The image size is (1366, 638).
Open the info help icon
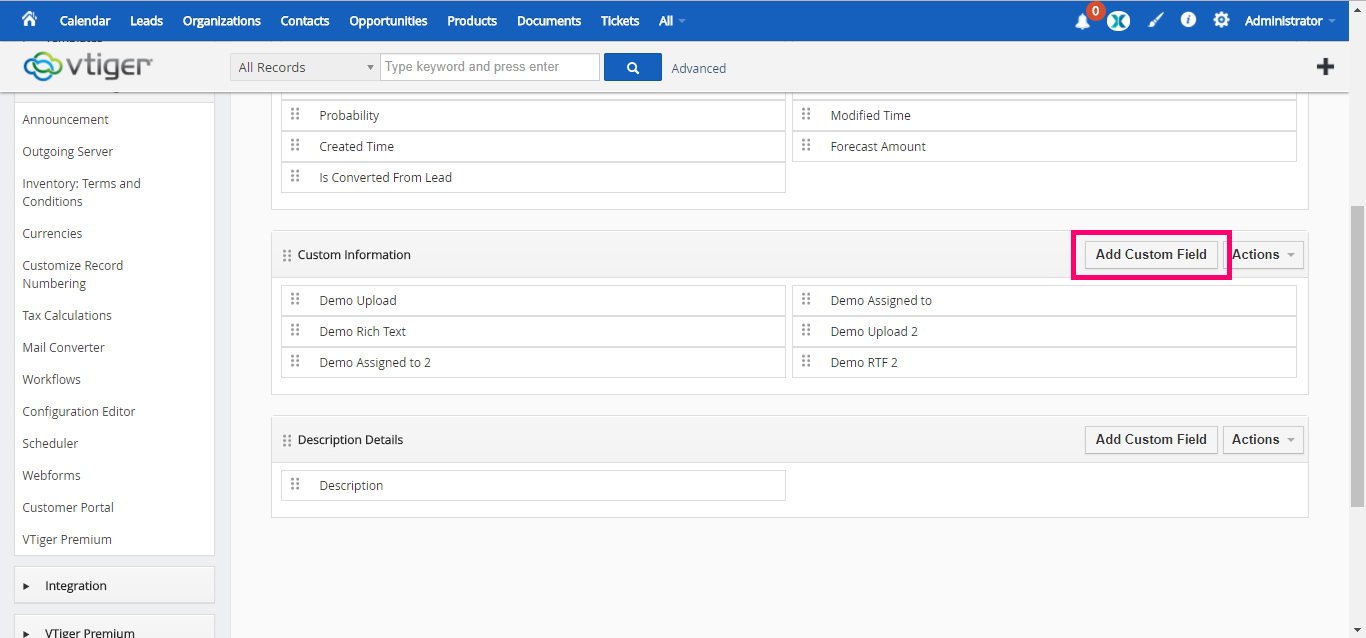click(1188, 19)
